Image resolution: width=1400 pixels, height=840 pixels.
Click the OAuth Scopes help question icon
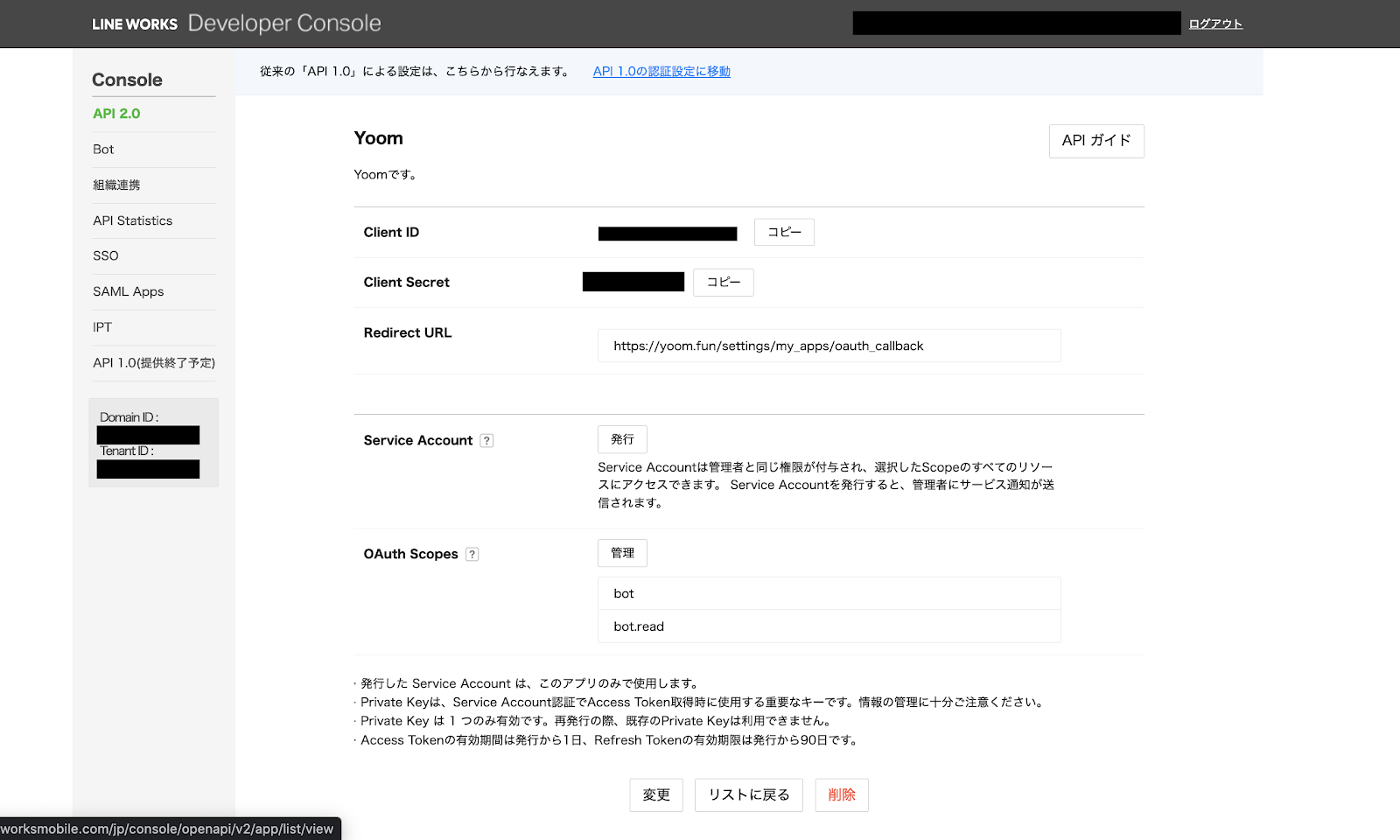point(472,555)
